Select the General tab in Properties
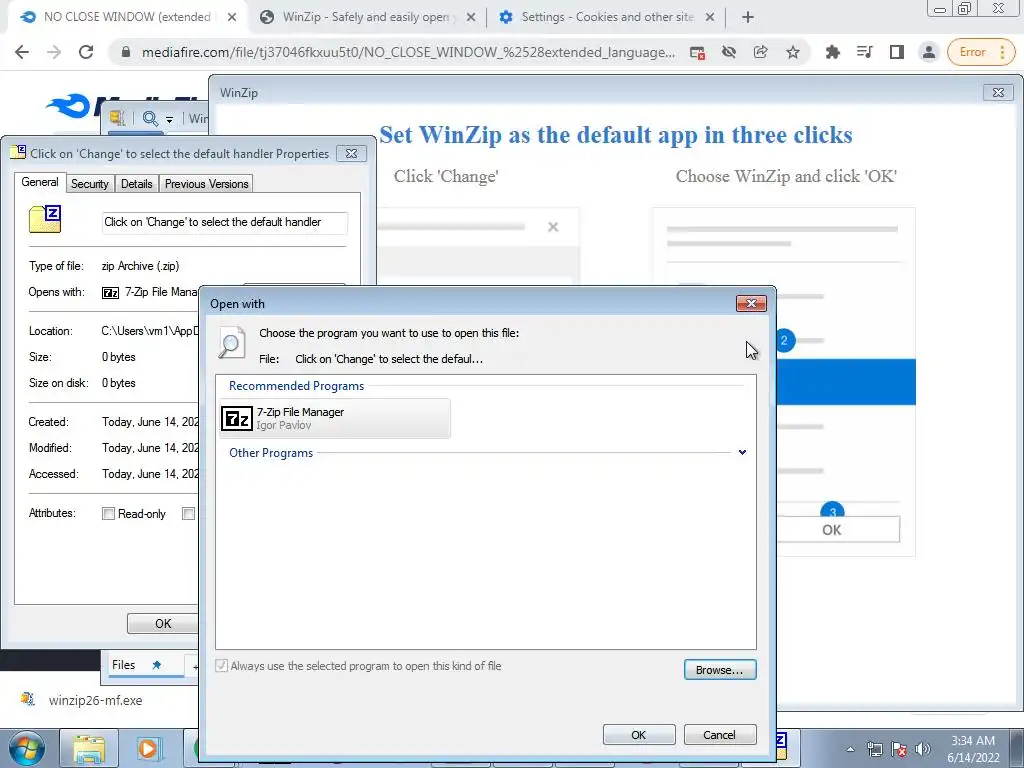Image resolution: width=1024 pixels, height=768 pixels. (x=40, y=182)
